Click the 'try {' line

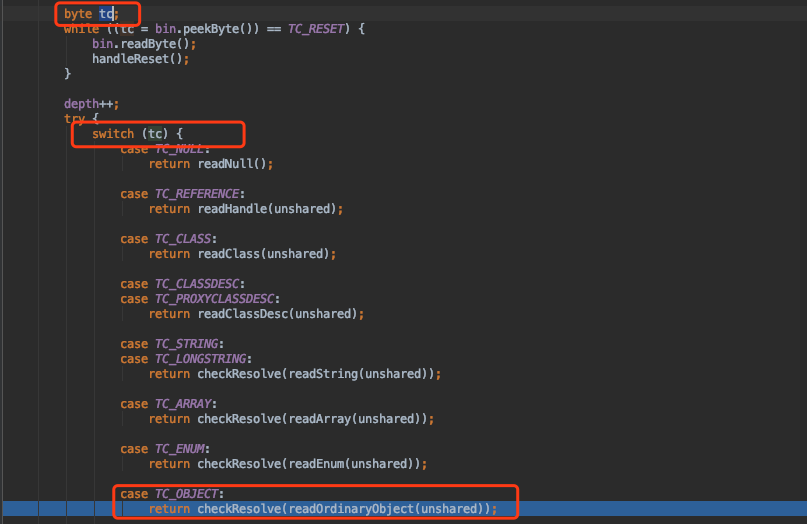pyautogui.click(x=81, y=119)
